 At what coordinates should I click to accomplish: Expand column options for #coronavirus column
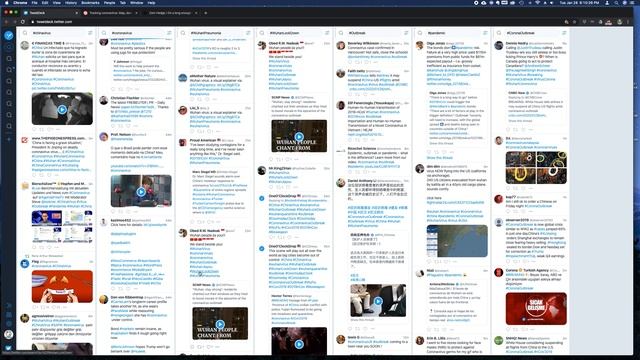(x=169, y=33)
